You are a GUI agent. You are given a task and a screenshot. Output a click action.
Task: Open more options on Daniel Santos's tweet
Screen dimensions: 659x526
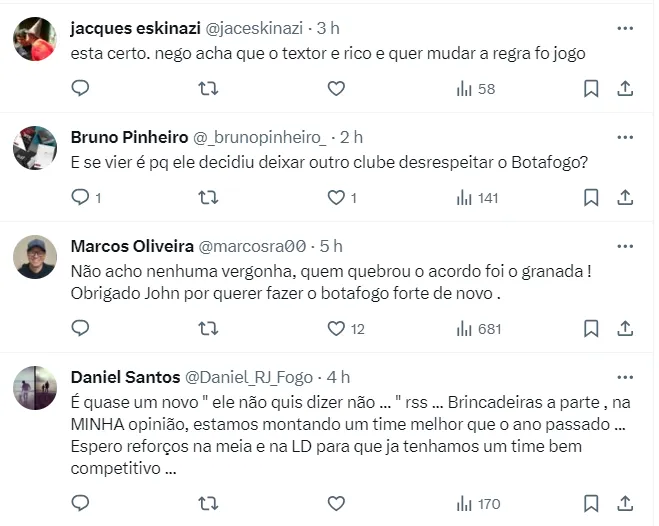(625, 377)
